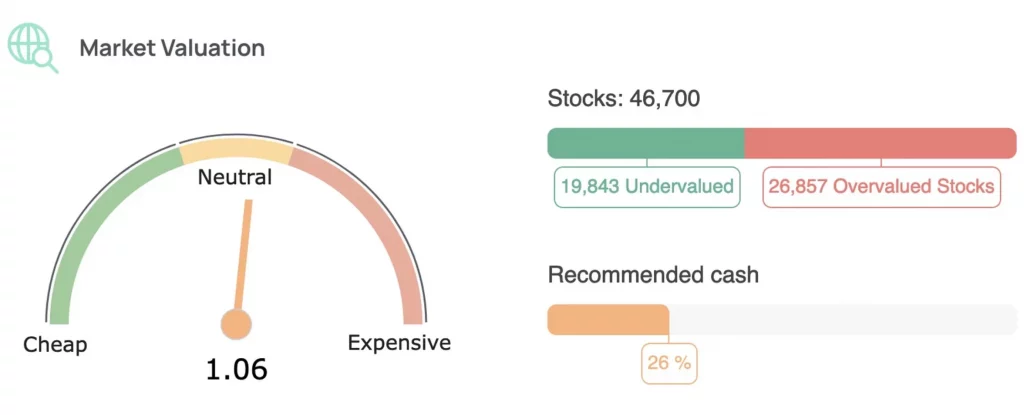Click the orange gauge needle
1024x415 pixels.
coord(243,255)
